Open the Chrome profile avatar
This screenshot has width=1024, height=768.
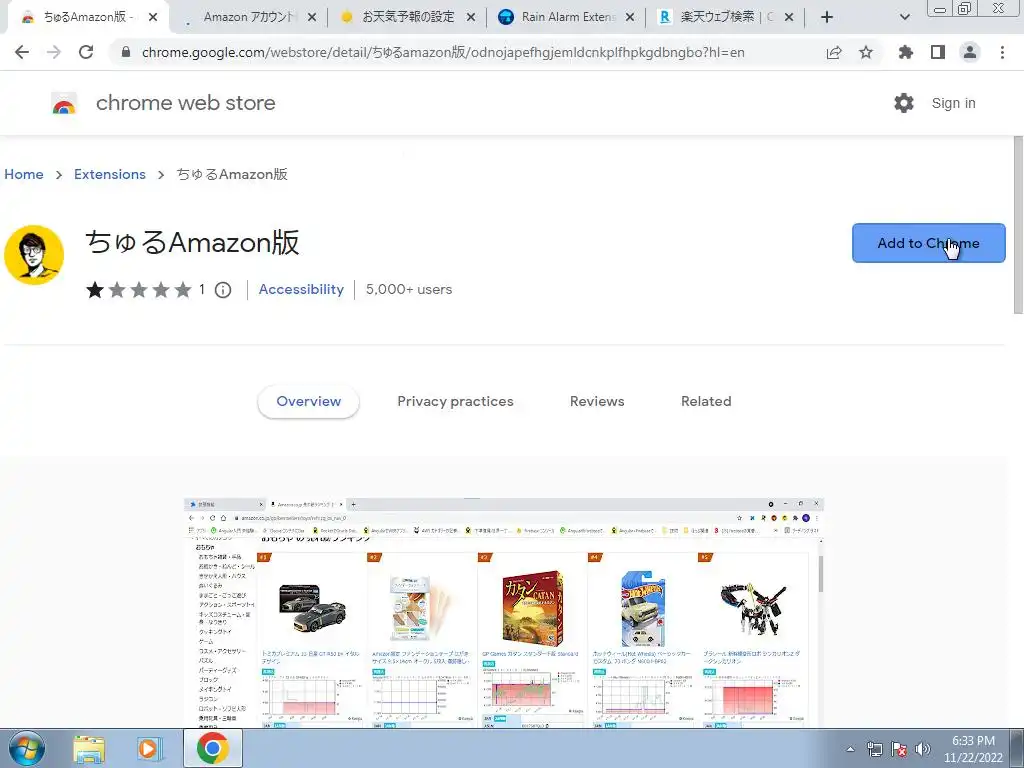(970, 52)
